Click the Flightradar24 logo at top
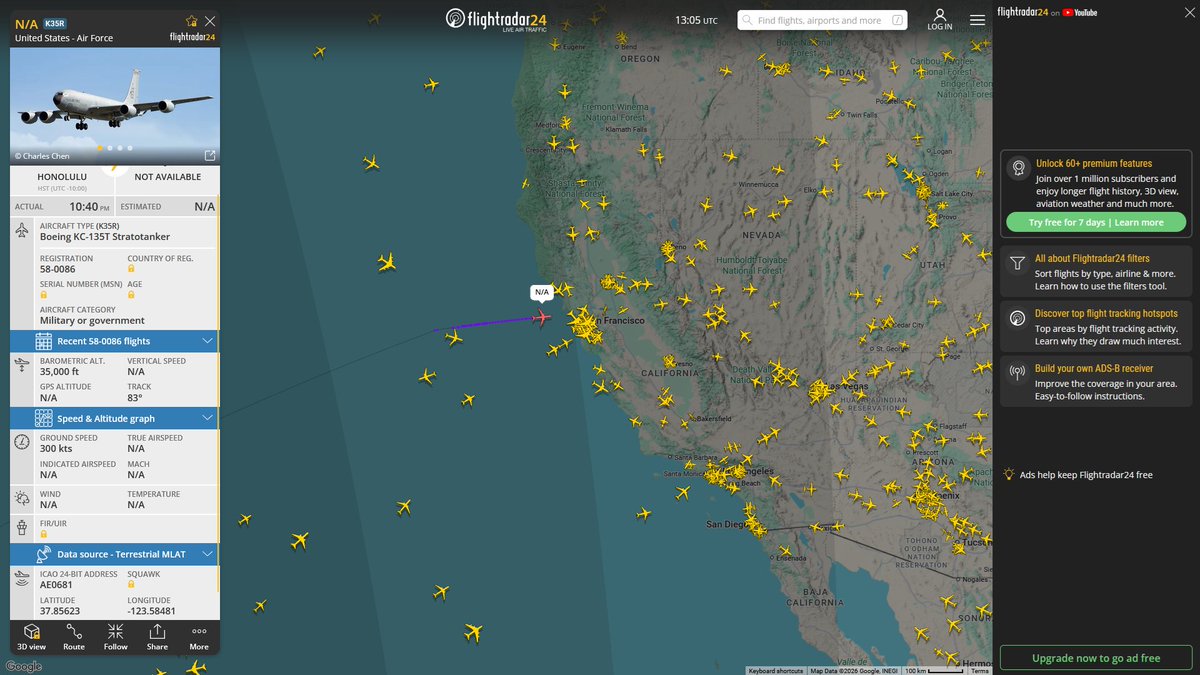 click(x=497, y=19)
